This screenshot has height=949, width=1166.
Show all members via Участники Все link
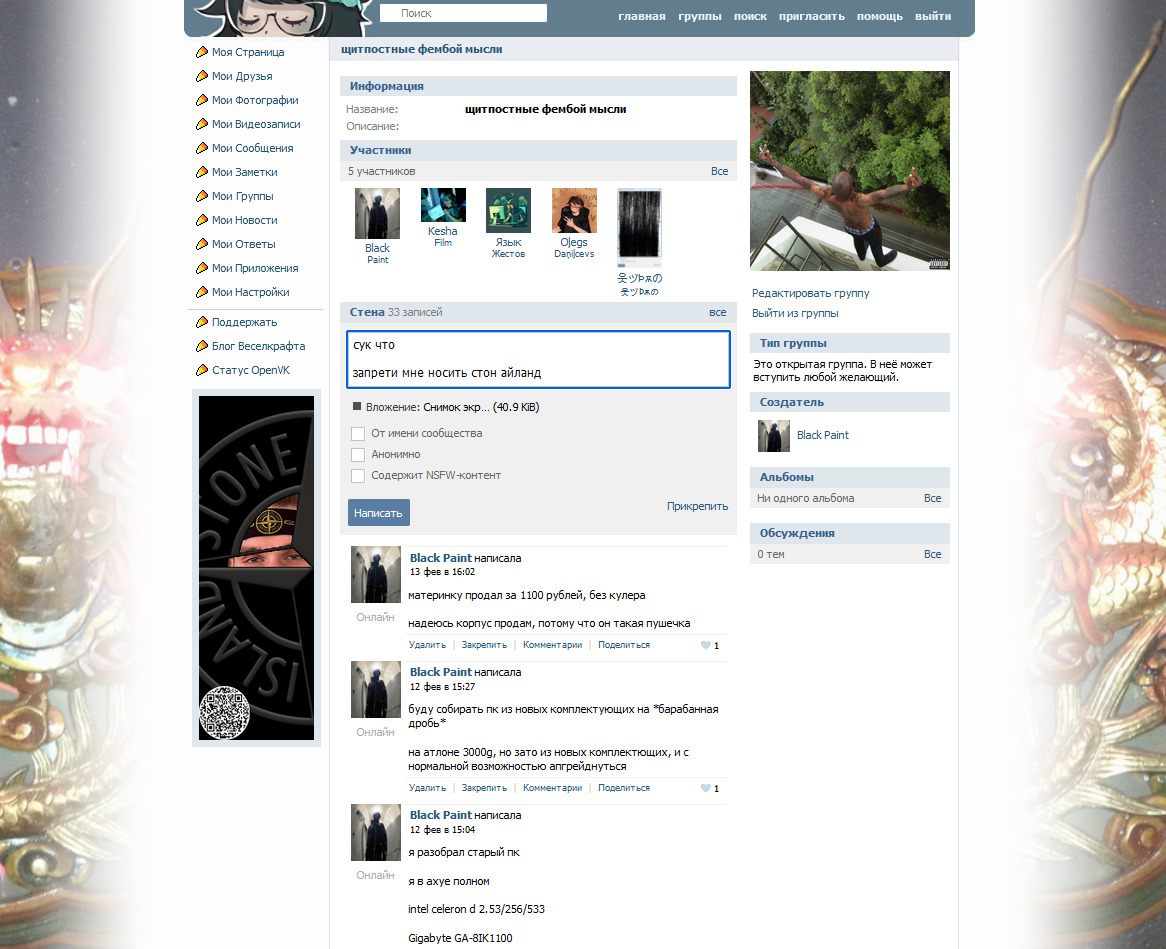click(719, 171)
